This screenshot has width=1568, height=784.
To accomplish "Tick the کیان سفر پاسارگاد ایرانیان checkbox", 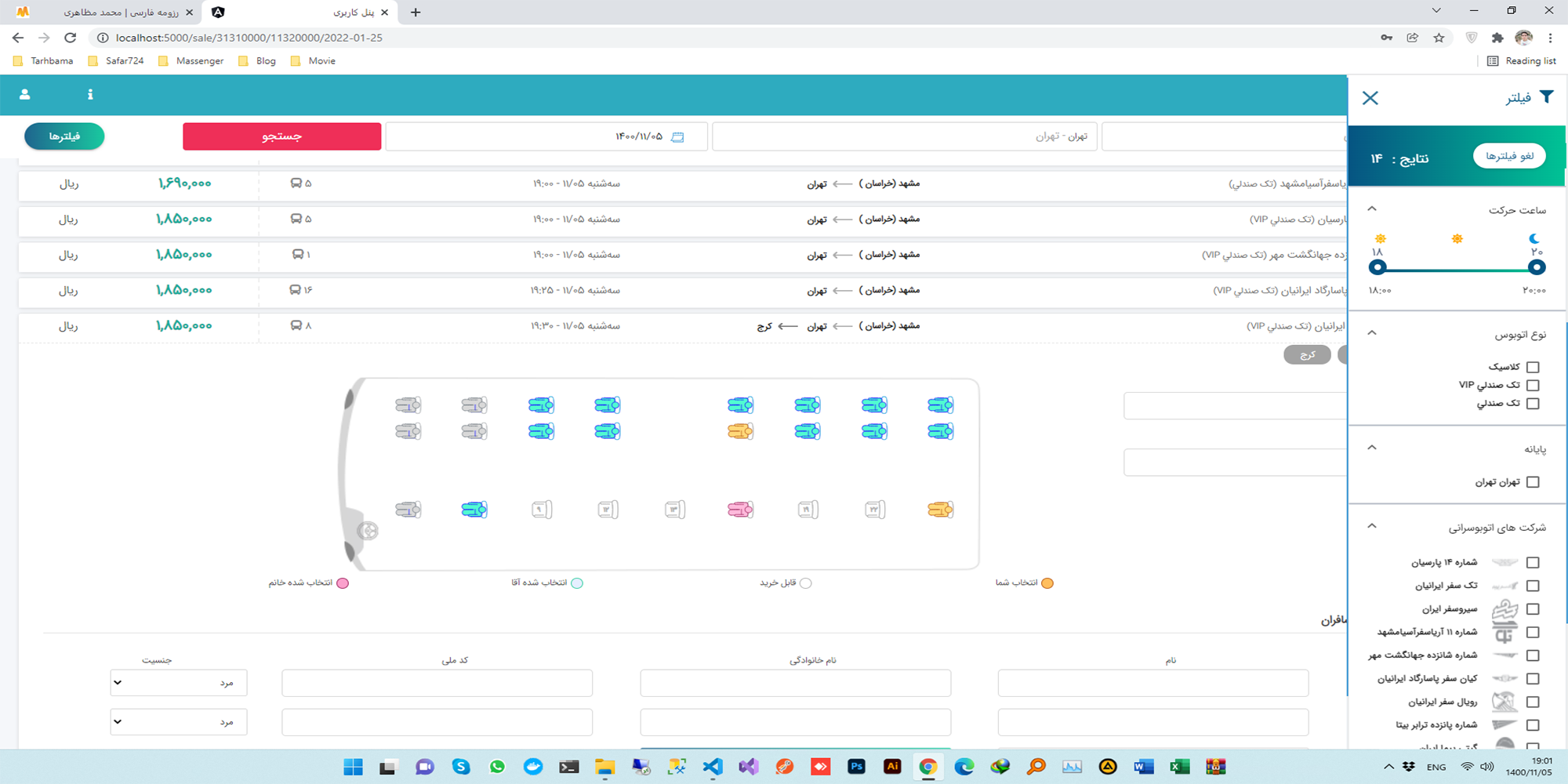I will [x=1534, y=679].
